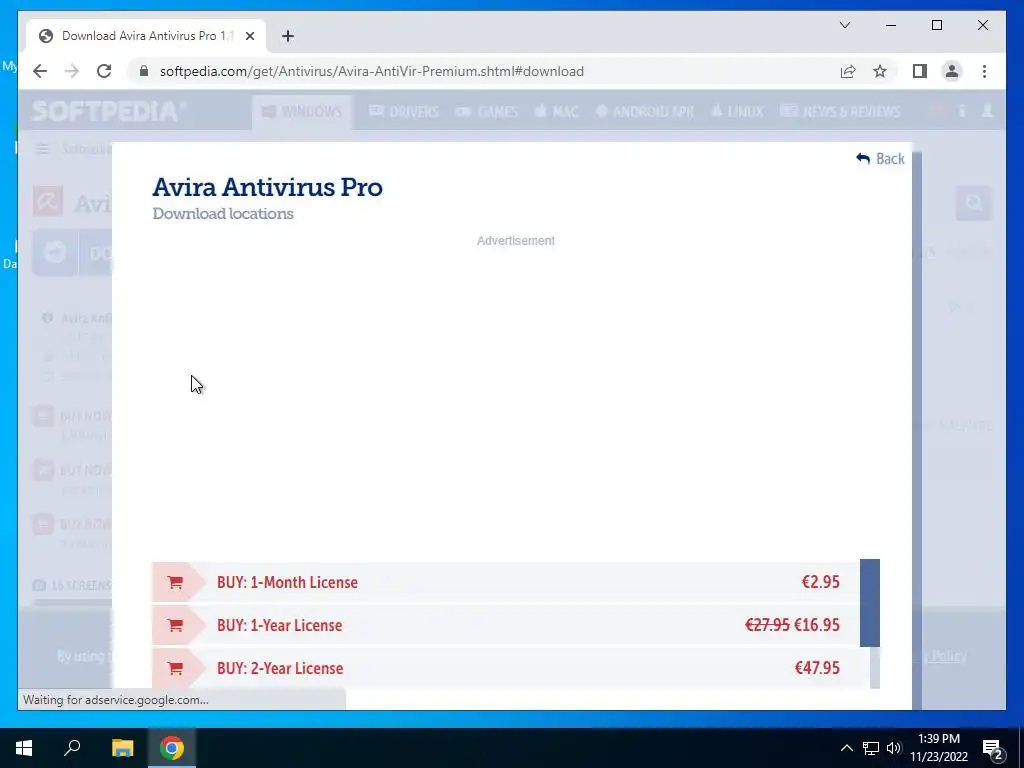Share this page using the share icon
This screenshot has height=768, width=1024.
tap(848, 71)
